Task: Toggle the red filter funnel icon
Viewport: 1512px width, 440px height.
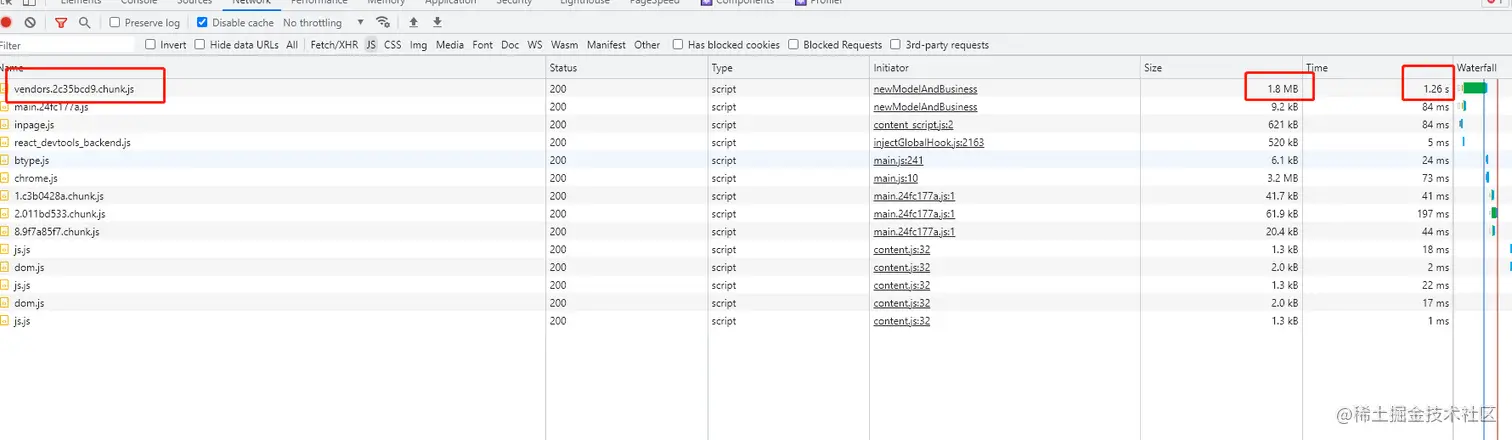Action: tap(61, 22)
